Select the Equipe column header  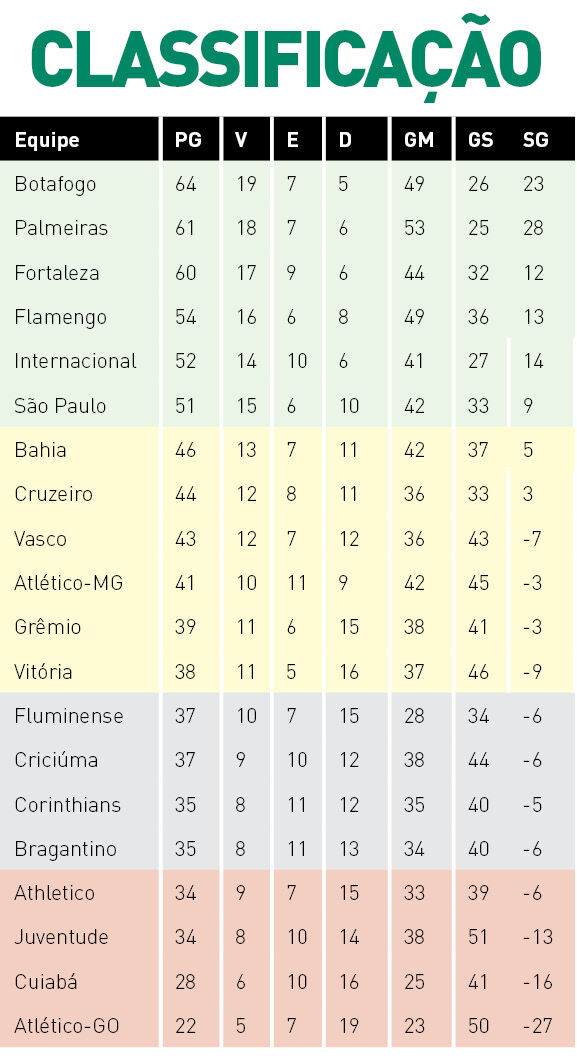click(47, 141)
